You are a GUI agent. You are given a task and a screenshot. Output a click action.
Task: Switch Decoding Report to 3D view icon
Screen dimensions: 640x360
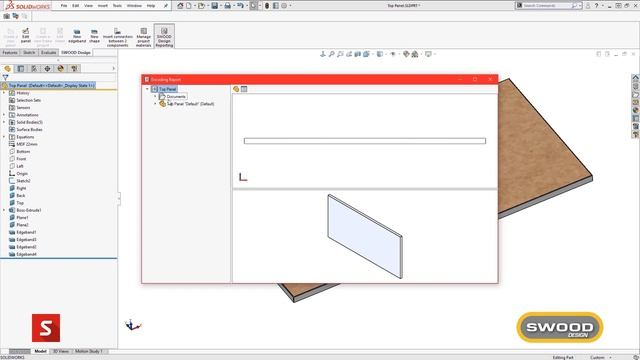pyautogui.click(x=236, y=89)
